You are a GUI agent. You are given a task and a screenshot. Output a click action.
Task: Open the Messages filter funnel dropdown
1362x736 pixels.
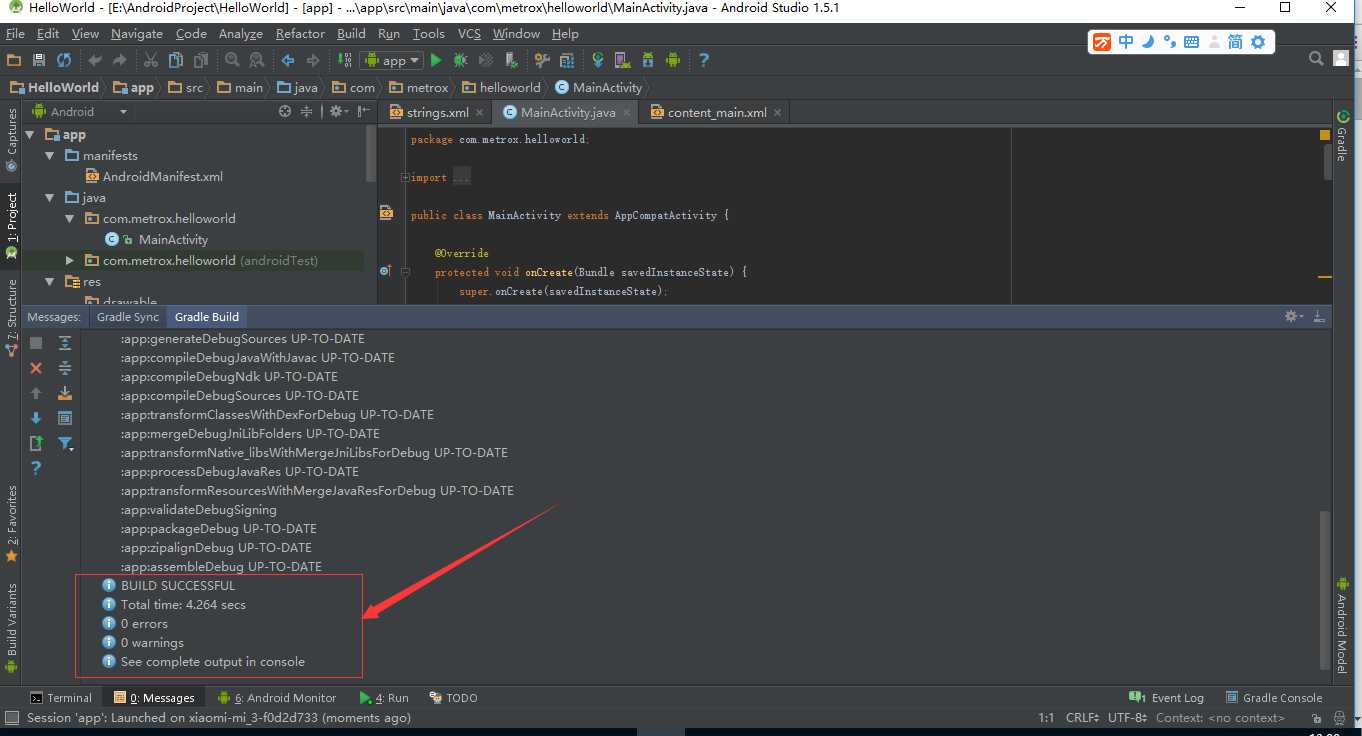[66, 443]
